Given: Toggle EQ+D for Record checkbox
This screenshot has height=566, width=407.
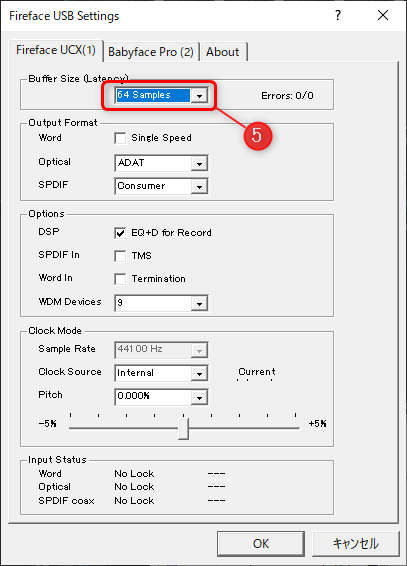Looking at the screenshot, I should (120, 233).
